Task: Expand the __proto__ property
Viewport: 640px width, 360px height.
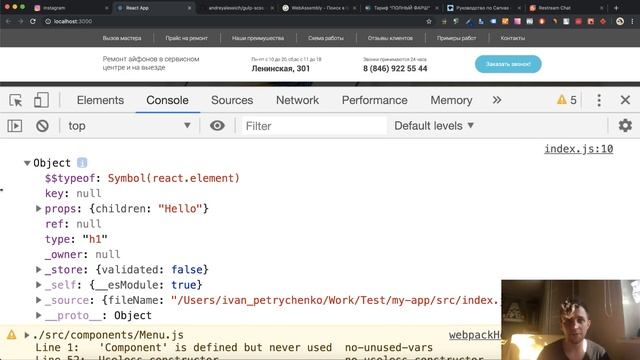Action: tap(38, 315)
